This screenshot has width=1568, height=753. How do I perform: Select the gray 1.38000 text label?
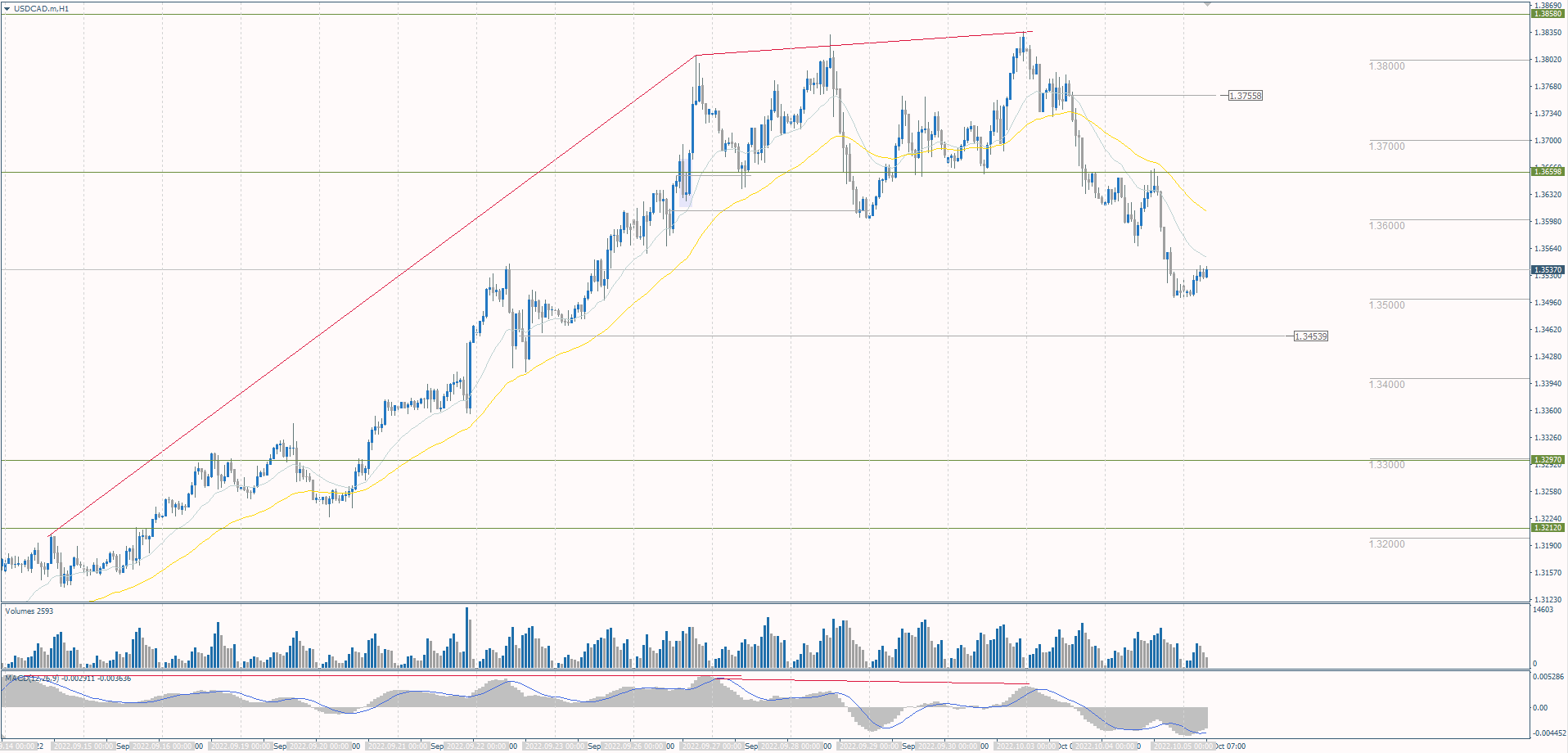tap(1386, 66)
